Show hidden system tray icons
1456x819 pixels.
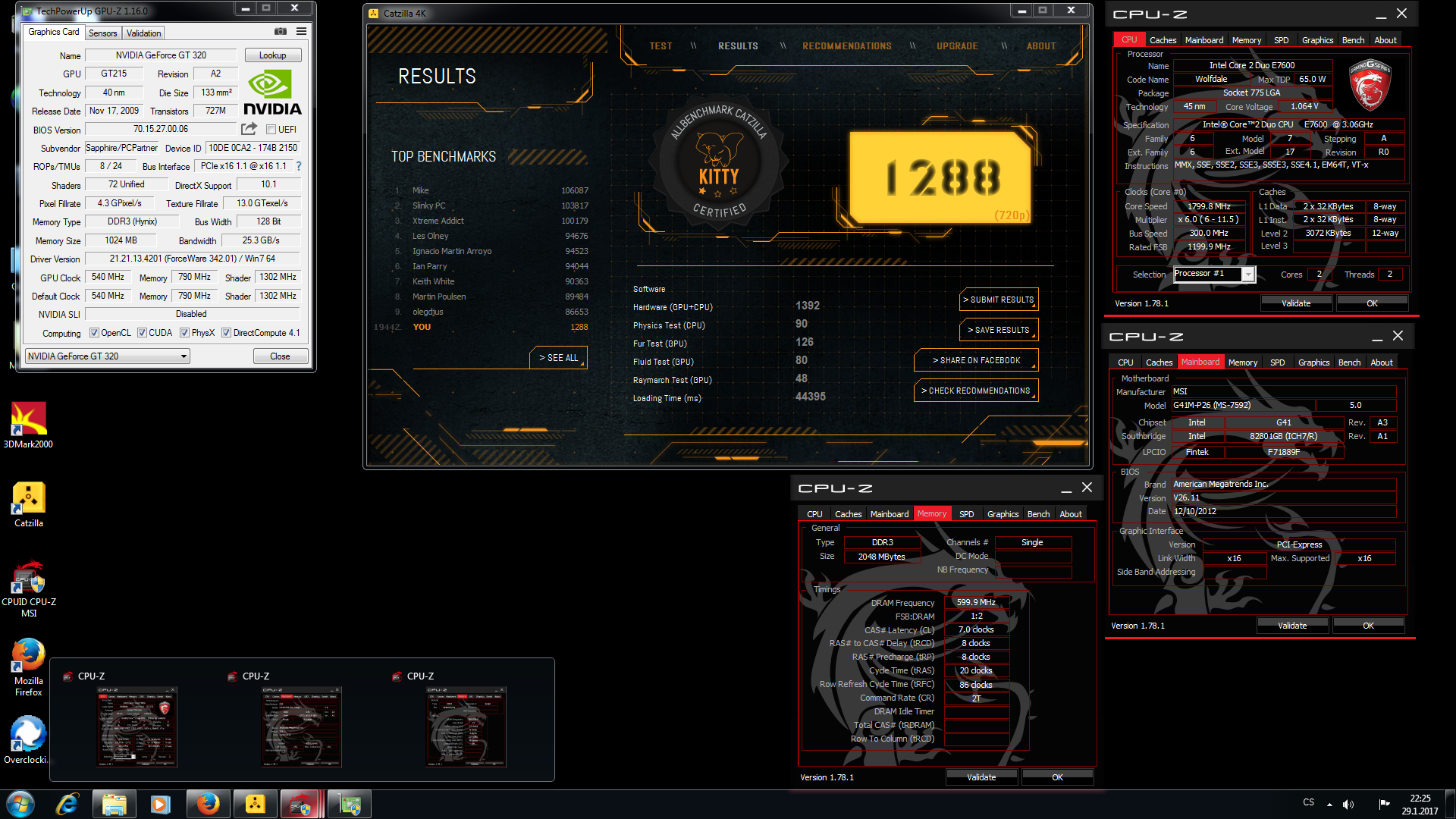pyautogui.click(x=1329, y=805)
